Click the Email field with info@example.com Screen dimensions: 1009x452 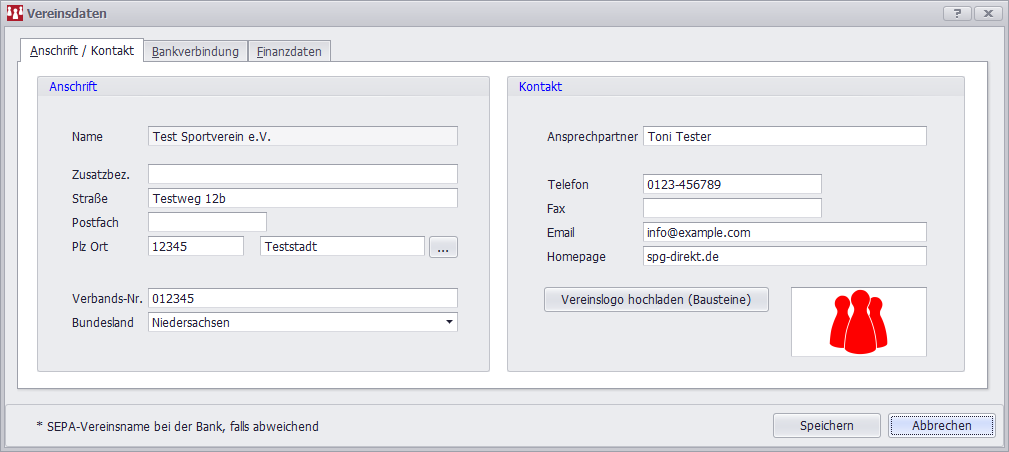tap(784, 232)
